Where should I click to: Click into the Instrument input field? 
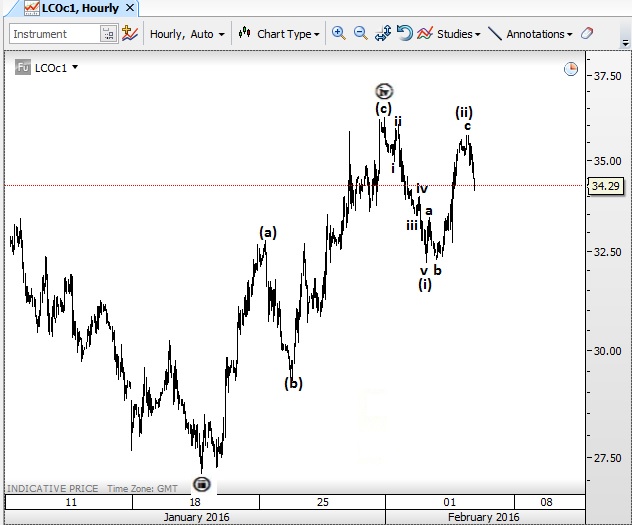(x=55, y=34)
